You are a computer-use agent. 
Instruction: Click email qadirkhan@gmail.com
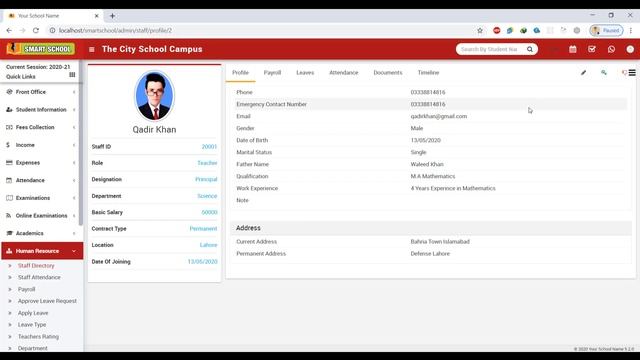[x=439, y=116]
